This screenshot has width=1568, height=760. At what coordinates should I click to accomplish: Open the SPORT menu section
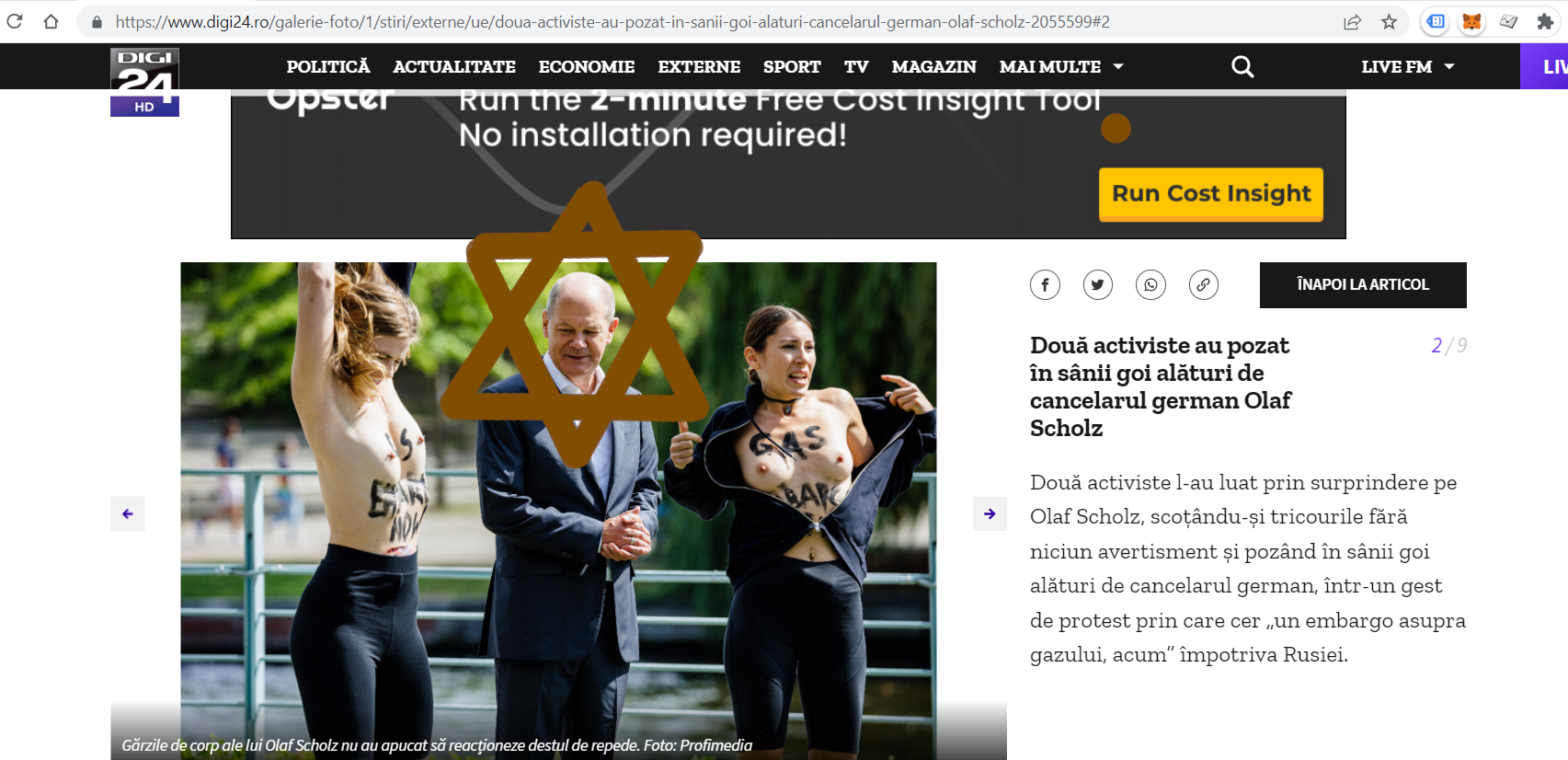[792, 67]
